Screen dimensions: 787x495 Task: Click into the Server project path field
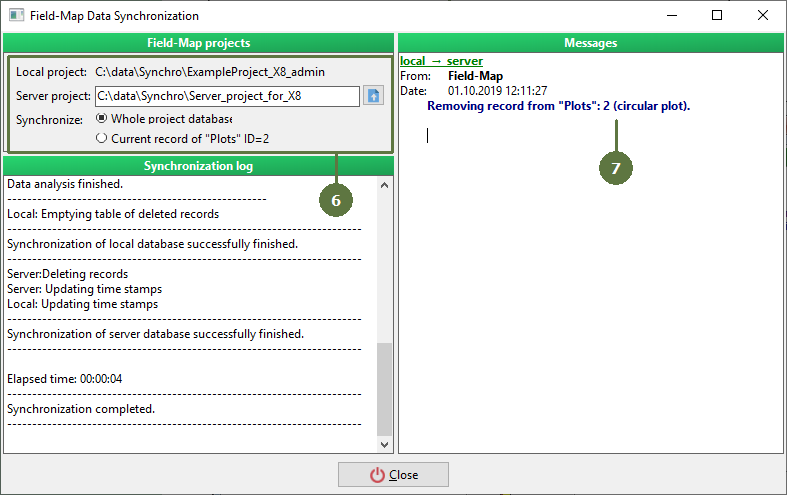point(226,97)
